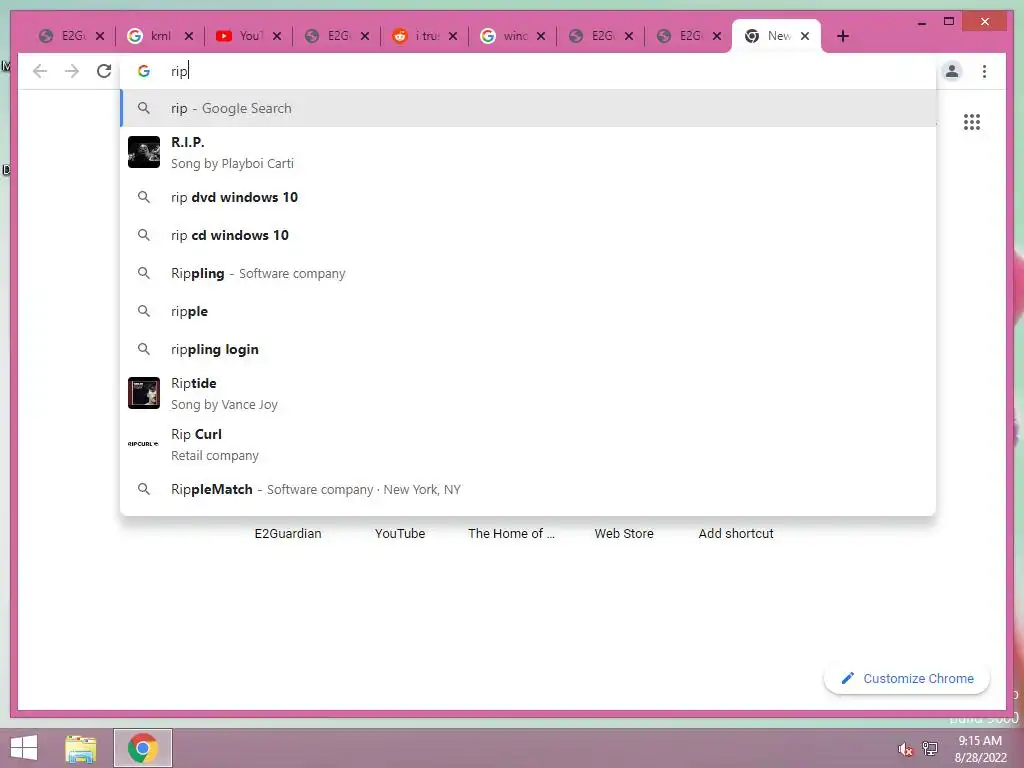Reload the page with refresh icon

[104, 71]
